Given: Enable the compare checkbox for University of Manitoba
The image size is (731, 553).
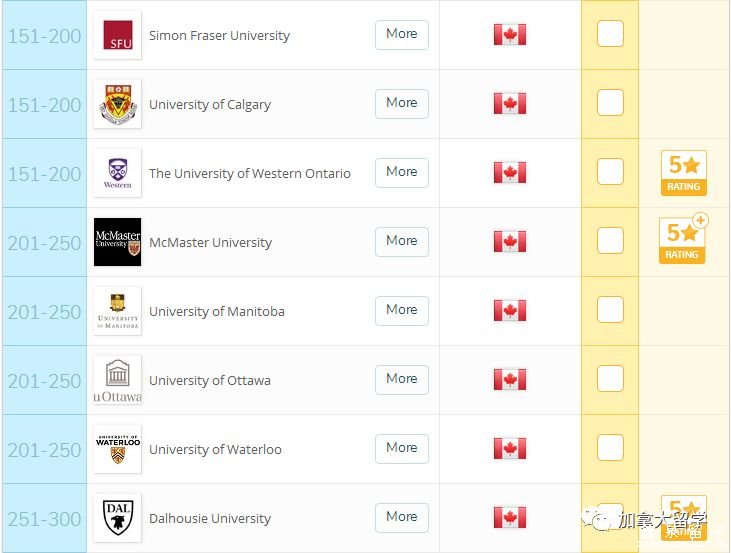Looking at the screenshot, I should 610,310.
